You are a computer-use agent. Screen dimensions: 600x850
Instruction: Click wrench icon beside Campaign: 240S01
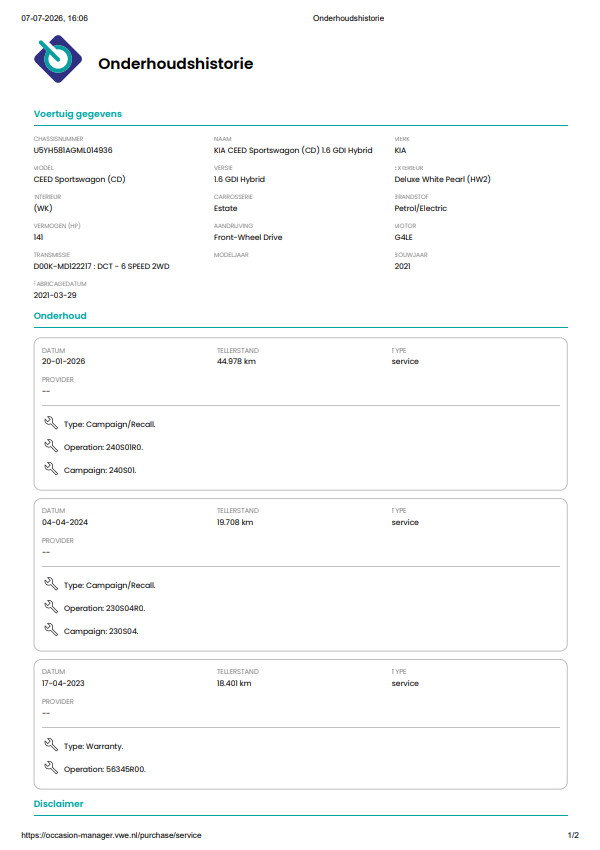(51, 468)
